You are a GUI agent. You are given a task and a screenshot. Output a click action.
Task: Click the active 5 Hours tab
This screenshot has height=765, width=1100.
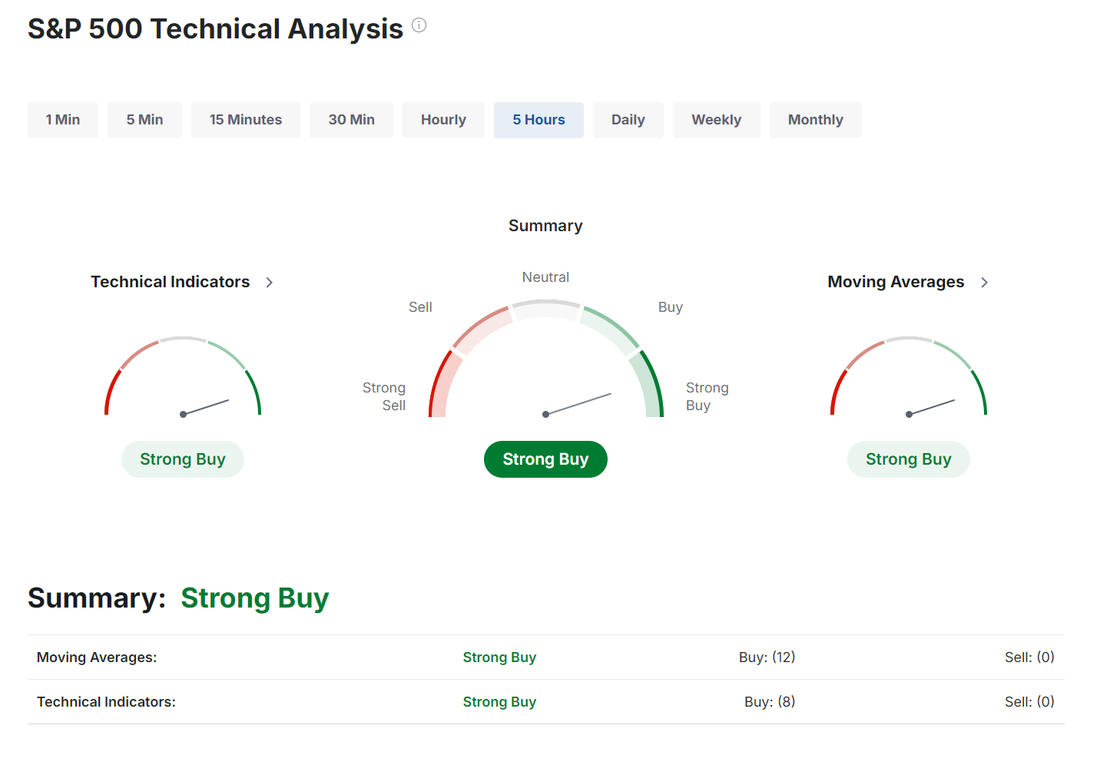tap(538, 120)
